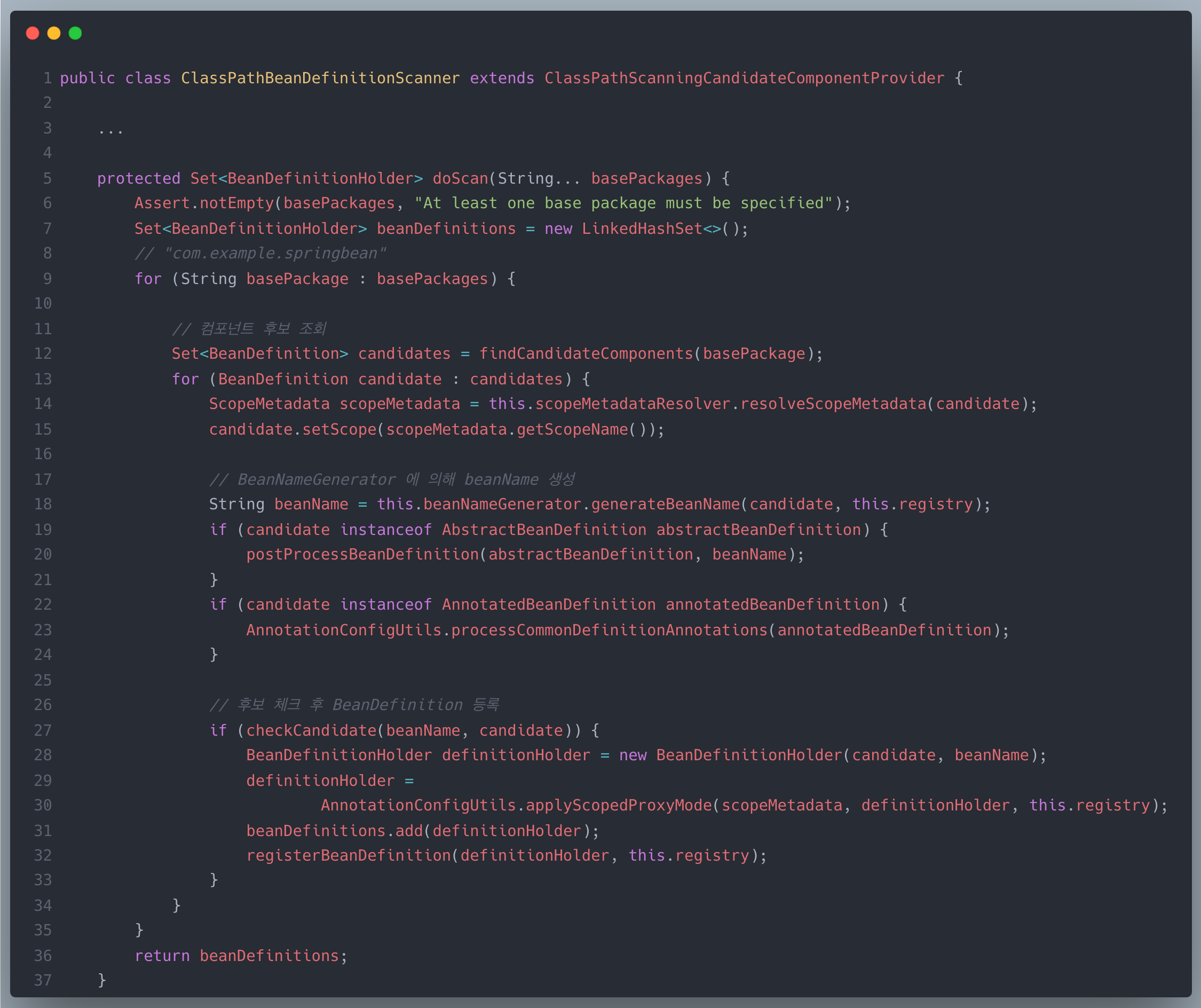This screenshot has width=1201, height=1008.
Task: Click AbstractBeanDefinition type on line 19
Action: click(x=544, y=530)
